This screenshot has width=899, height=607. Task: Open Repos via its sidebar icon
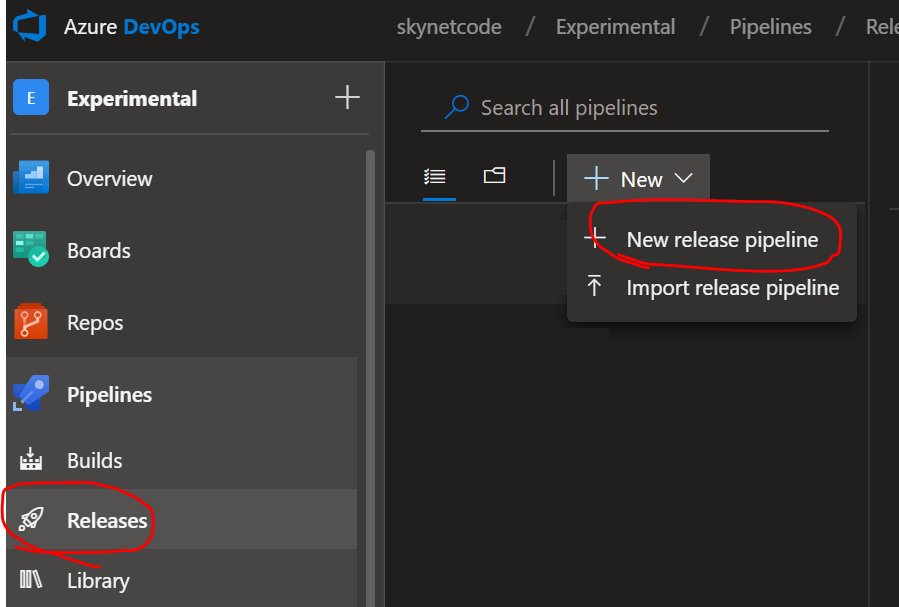pyautogui.click(x=31, y=322)
